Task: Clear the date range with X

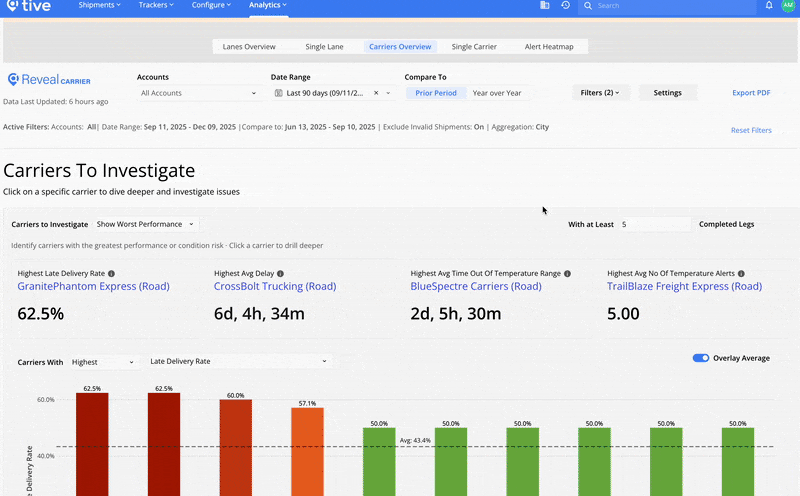Action: pos(376,93)
